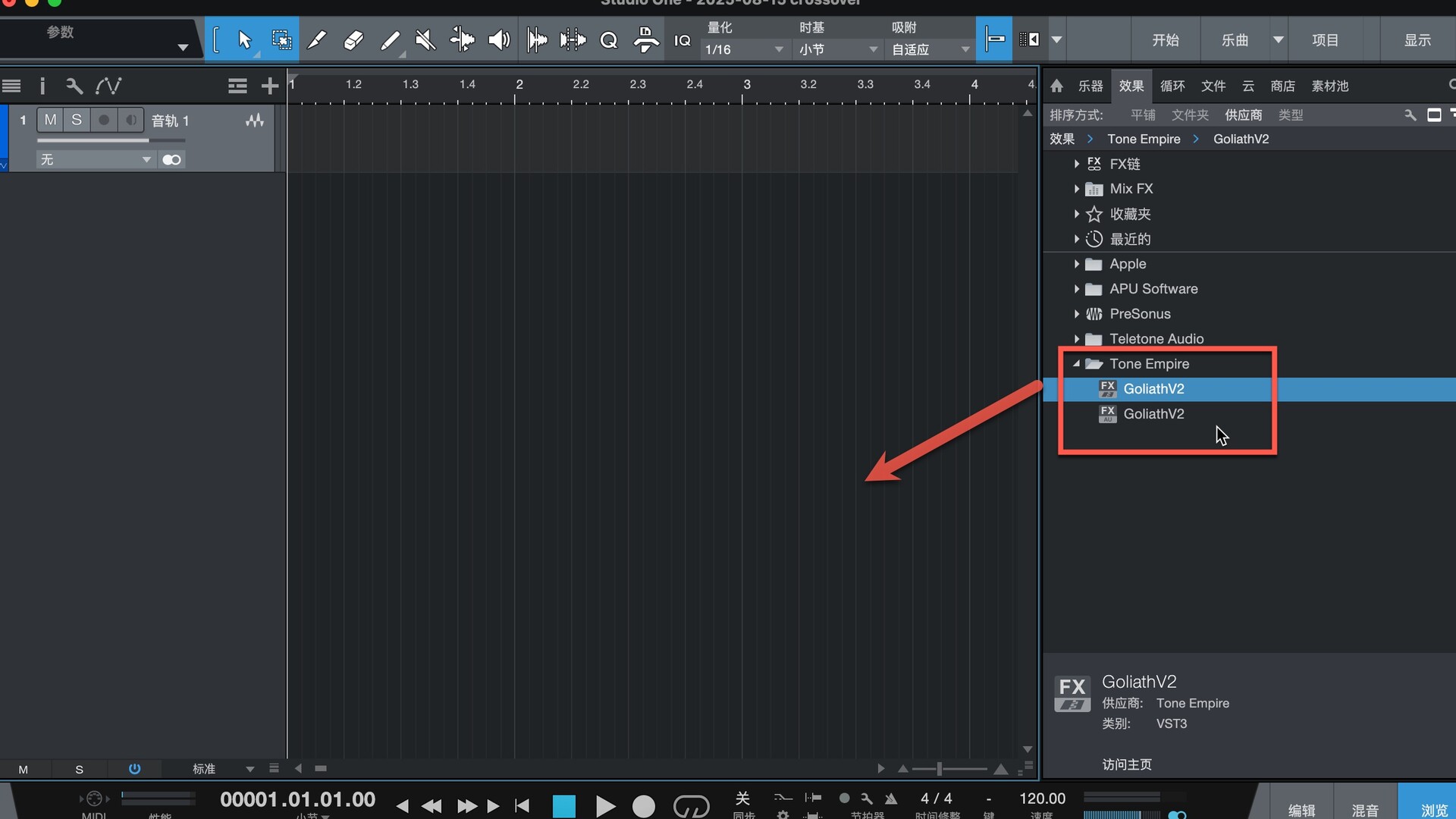Select the Split knife tool
Screen dimensions: 1456x819
(317, 39)
